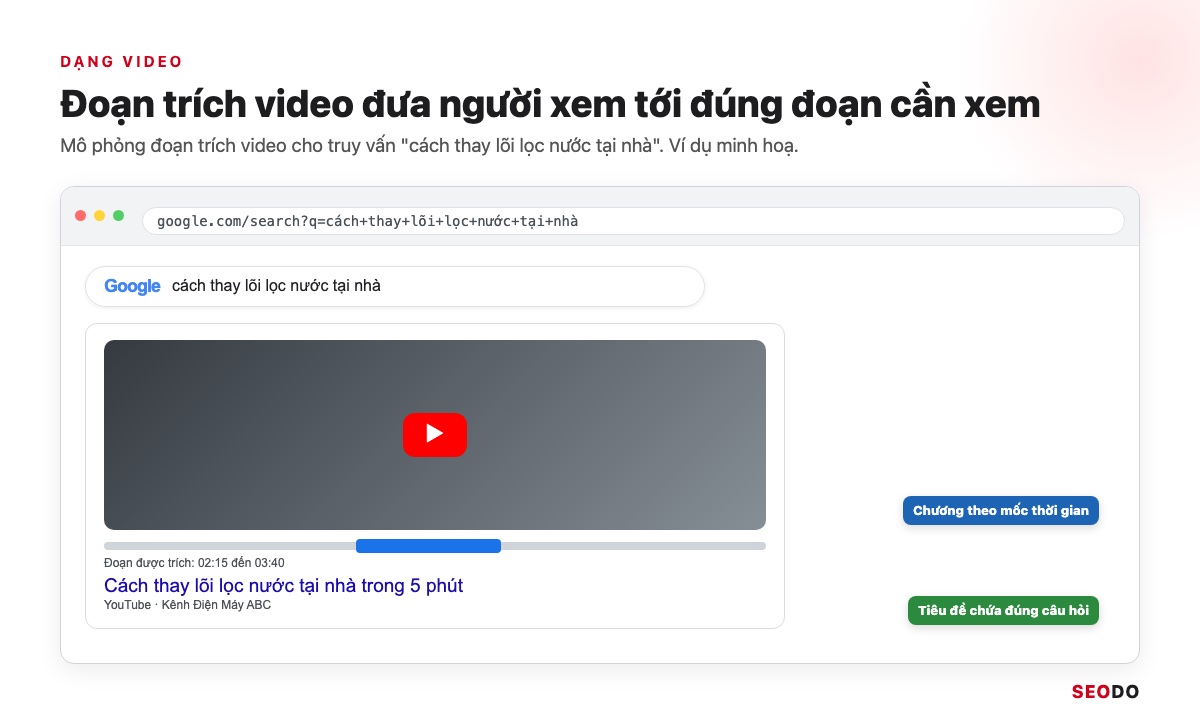
Task: Click the green maximize window dot
Action: click(x=119, y=215)
